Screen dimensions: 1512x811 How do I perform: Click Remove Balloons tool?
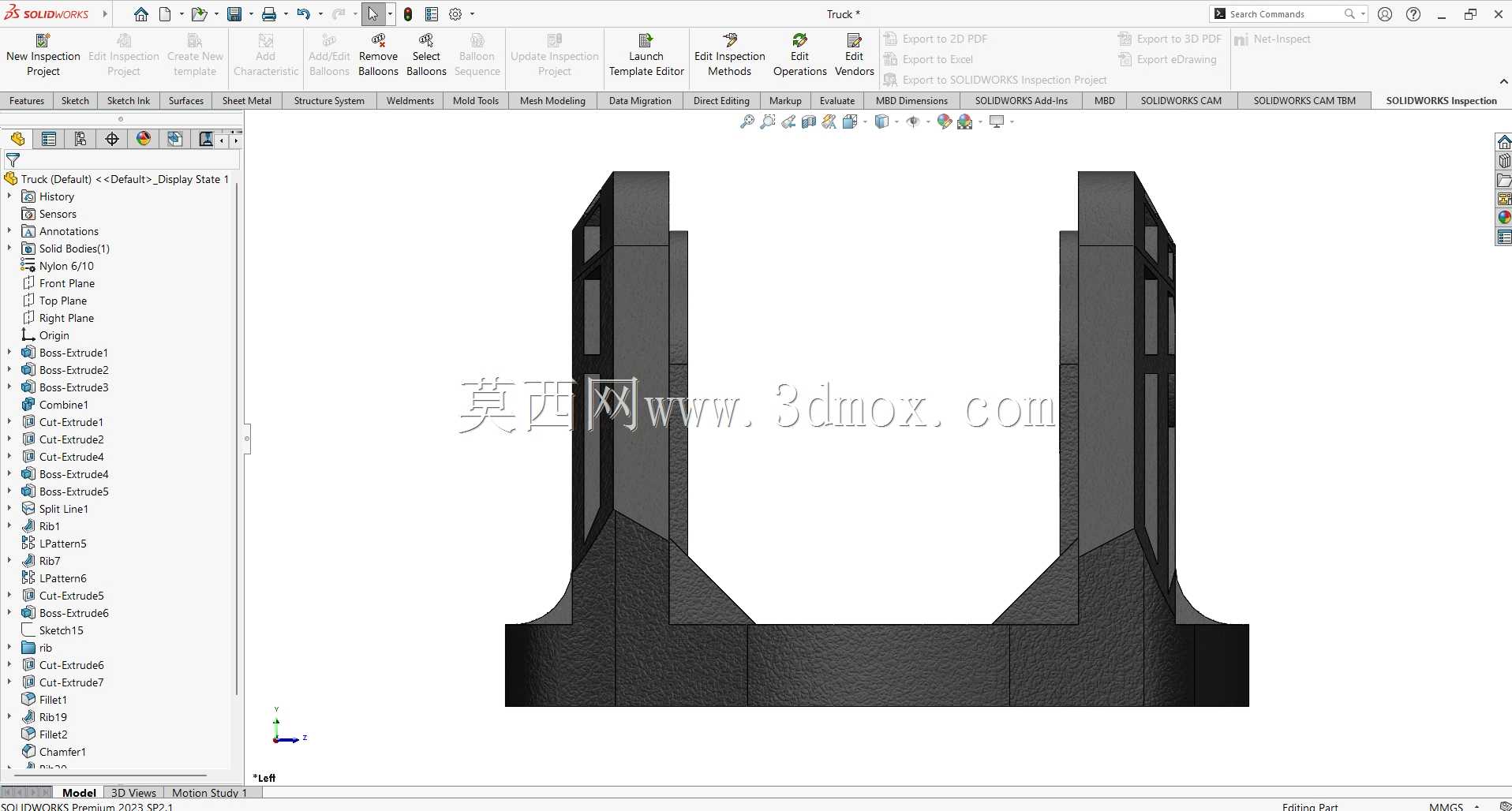click(x=378, y=55)
